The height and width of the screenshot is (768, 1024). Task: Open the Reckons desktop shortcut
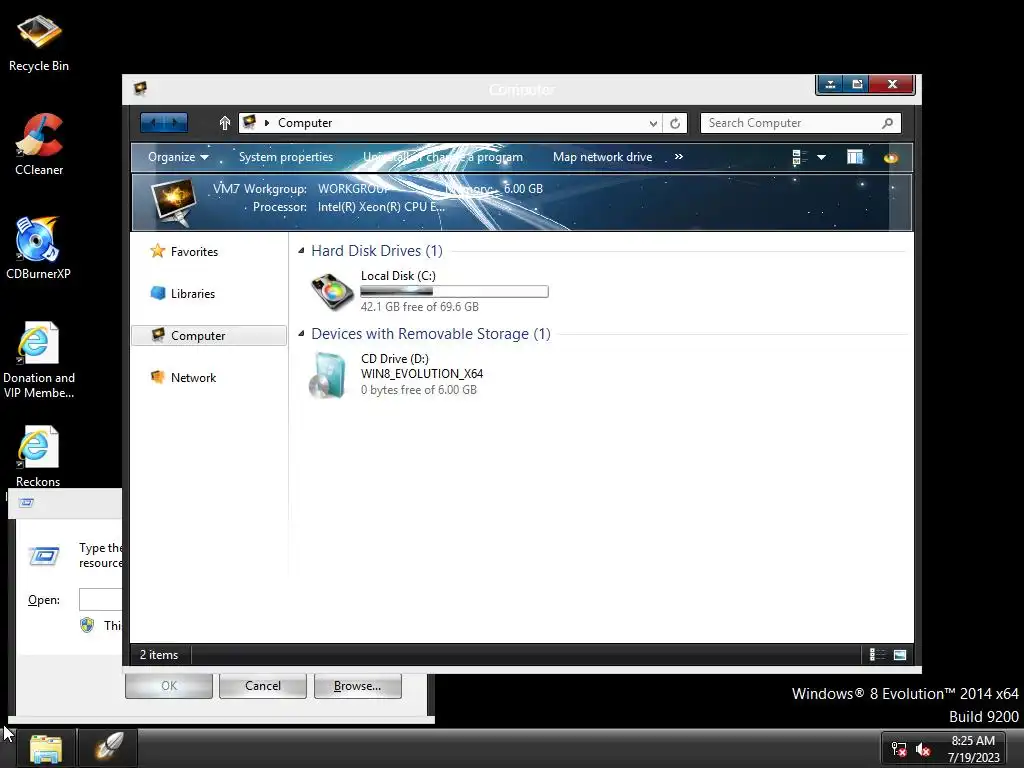coord(38,456)
